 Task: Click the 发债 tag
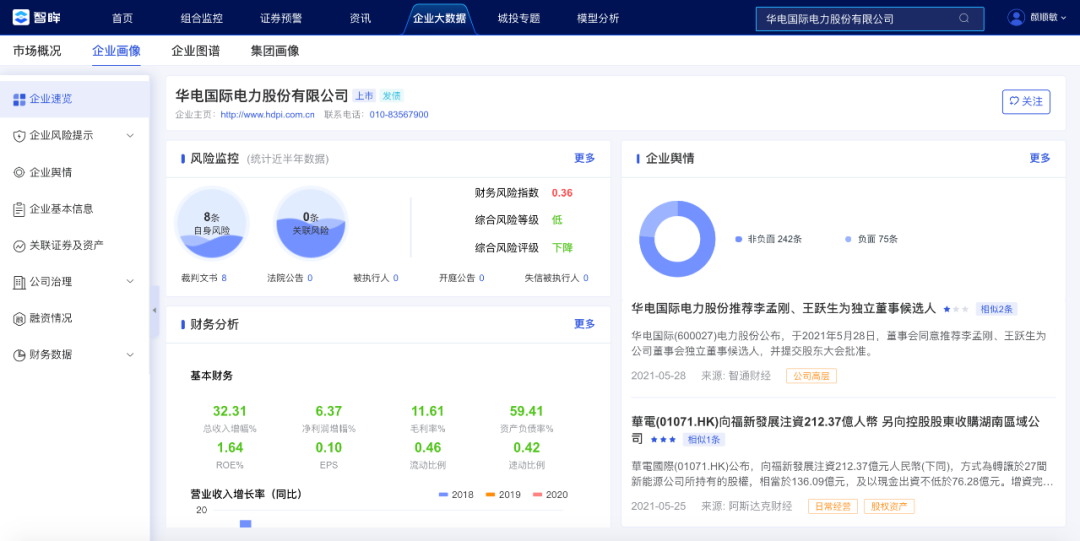(x=391, y=96)
